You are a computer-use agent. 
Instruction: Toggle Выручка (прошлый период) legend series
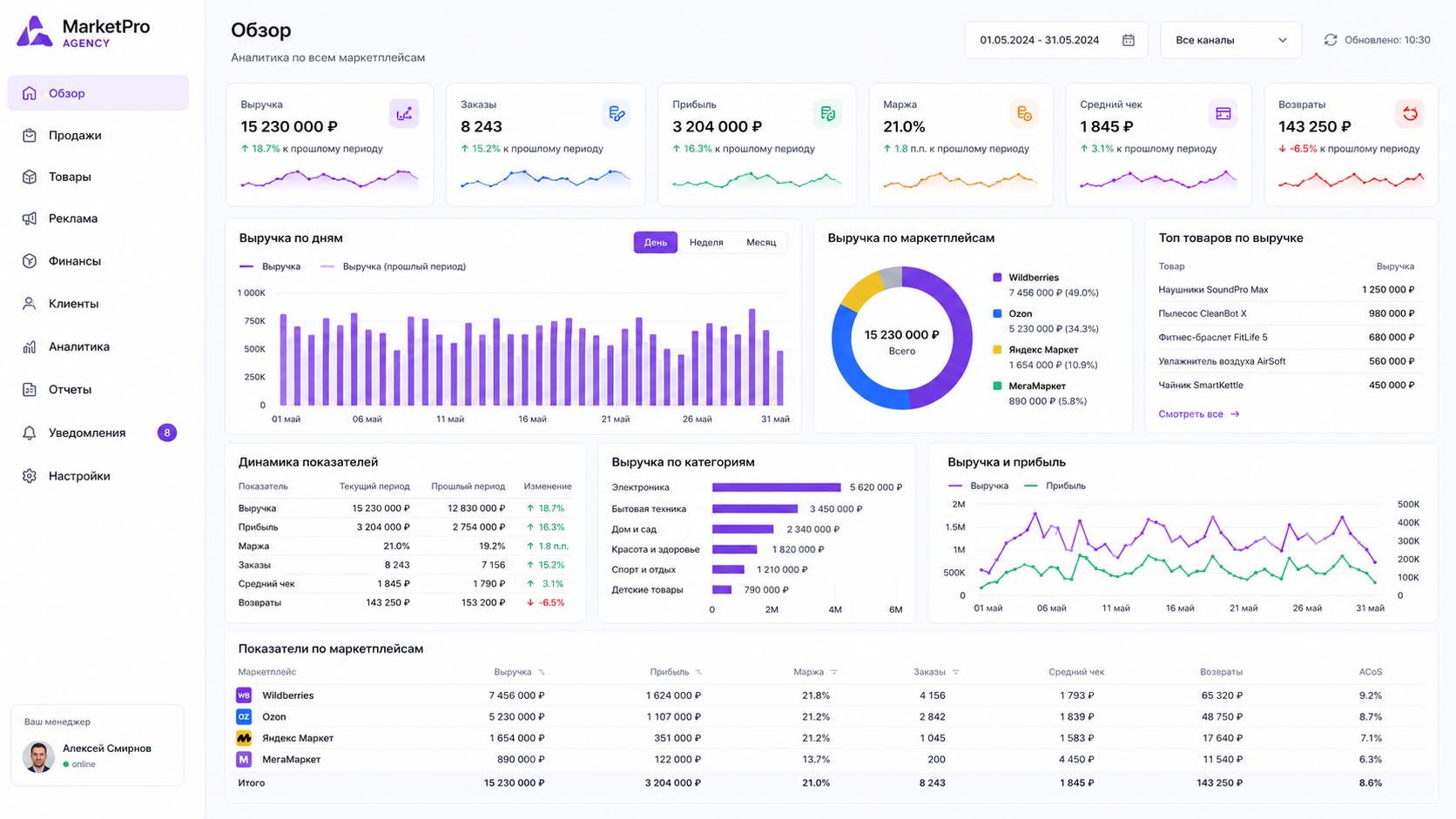[394, 266]
